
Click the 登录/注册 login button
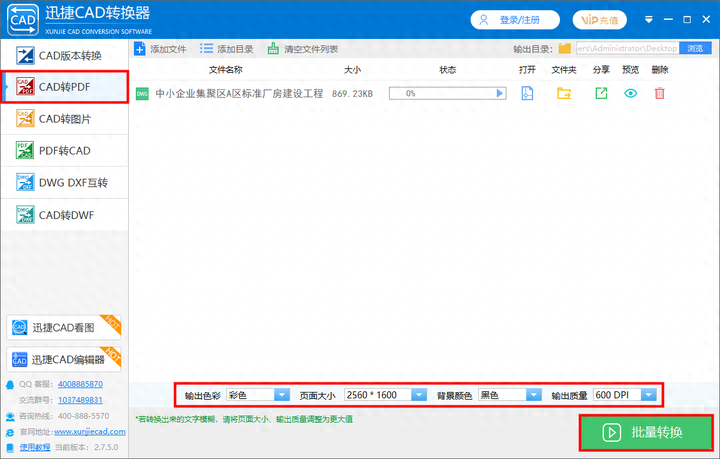(515, 20)
